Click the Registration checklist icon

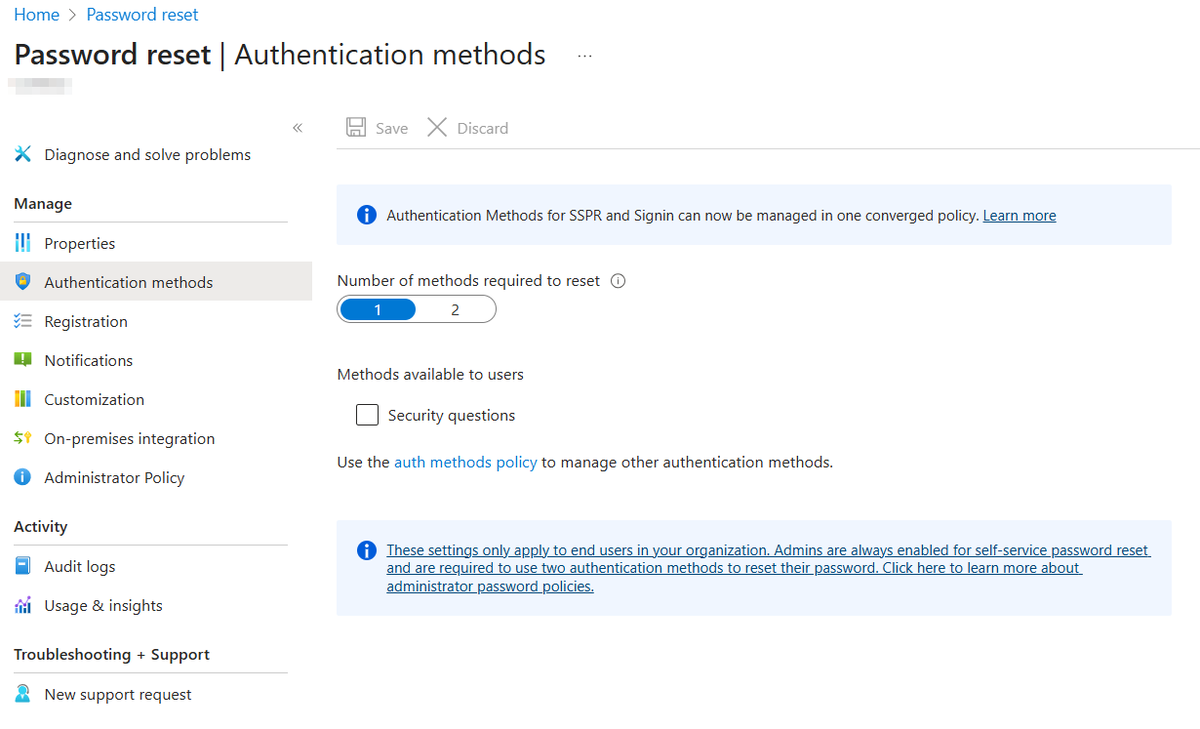tap(23, 321)
